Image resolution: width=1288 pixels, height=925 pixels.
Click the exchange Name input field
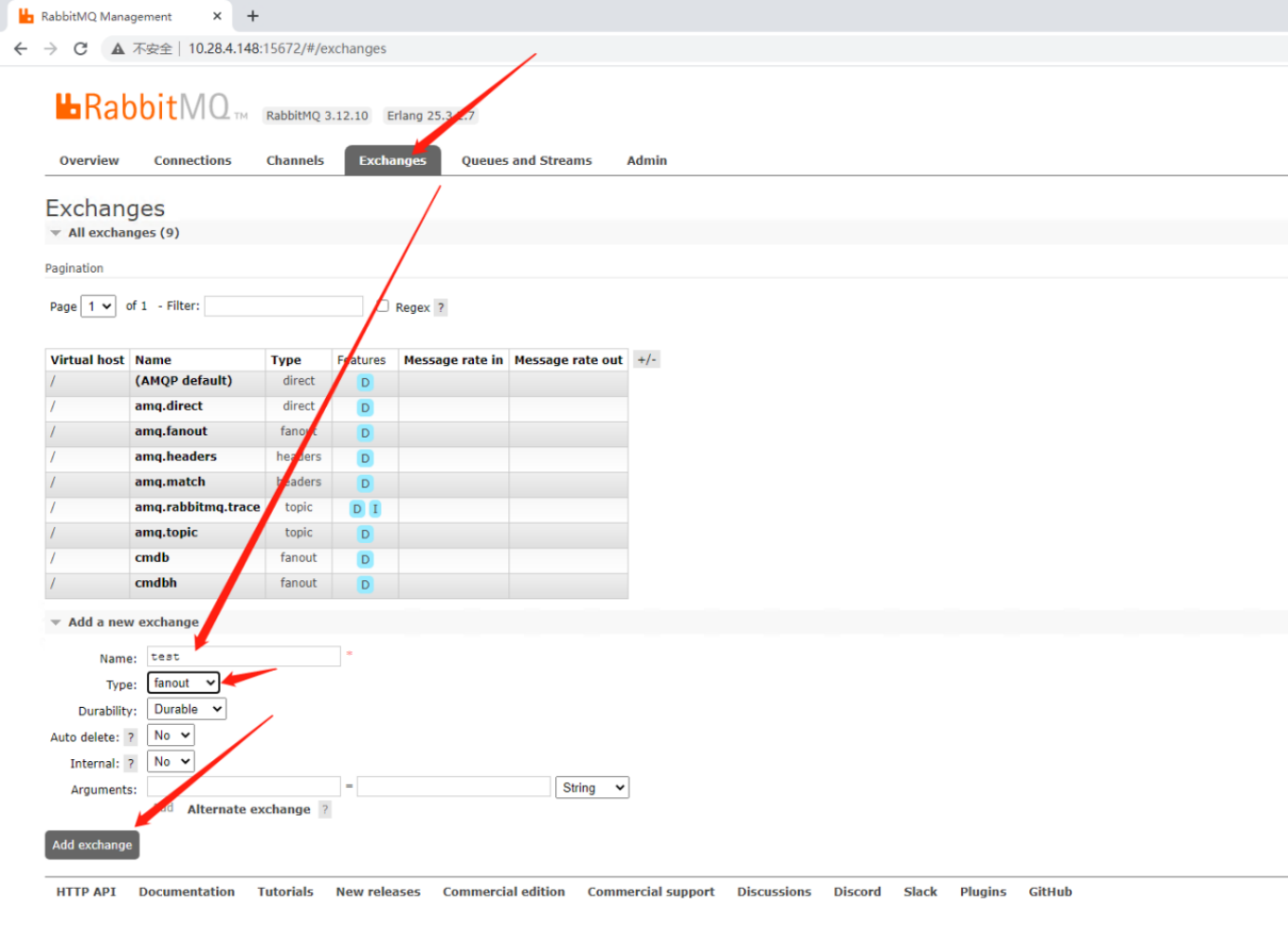click(x=244, y=656)
